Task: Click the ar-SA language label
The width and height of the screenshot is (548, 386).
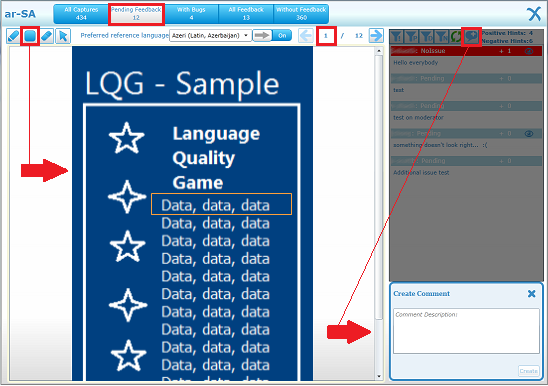Action: pyautogui.click(x=20, y=14)
